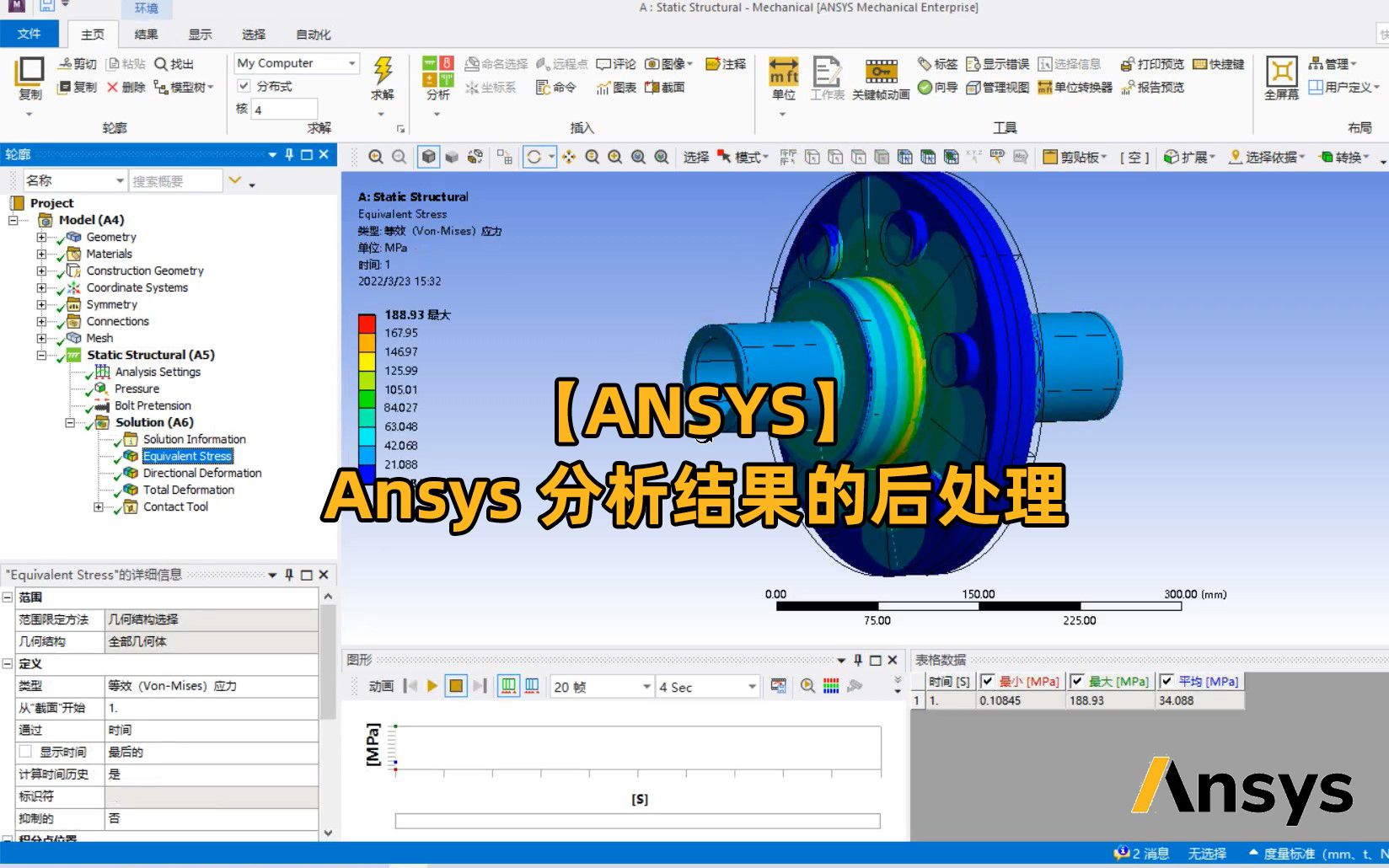Click the Solve lightning bolt icon
This screenshot has width=1389, height=868.
(x=383, y=71)
